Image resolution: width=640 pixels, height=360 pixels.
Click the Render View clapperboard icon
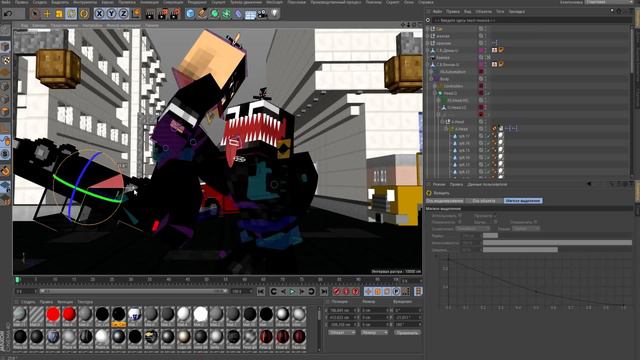[150, 14]
